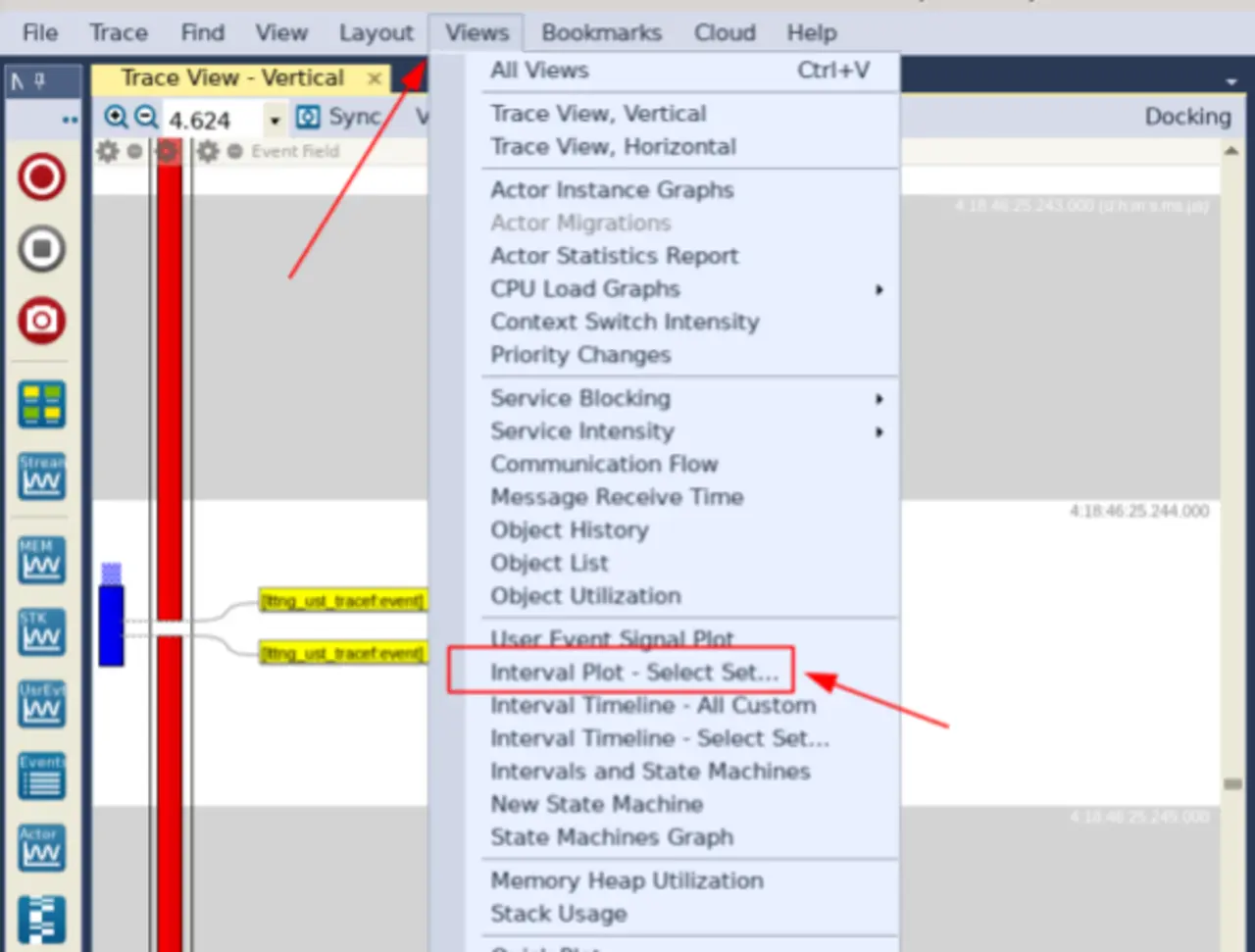Expand the CPU Load Graphs submenu
This screenshot has height=952, width=1255.
[x=878, y=289]
